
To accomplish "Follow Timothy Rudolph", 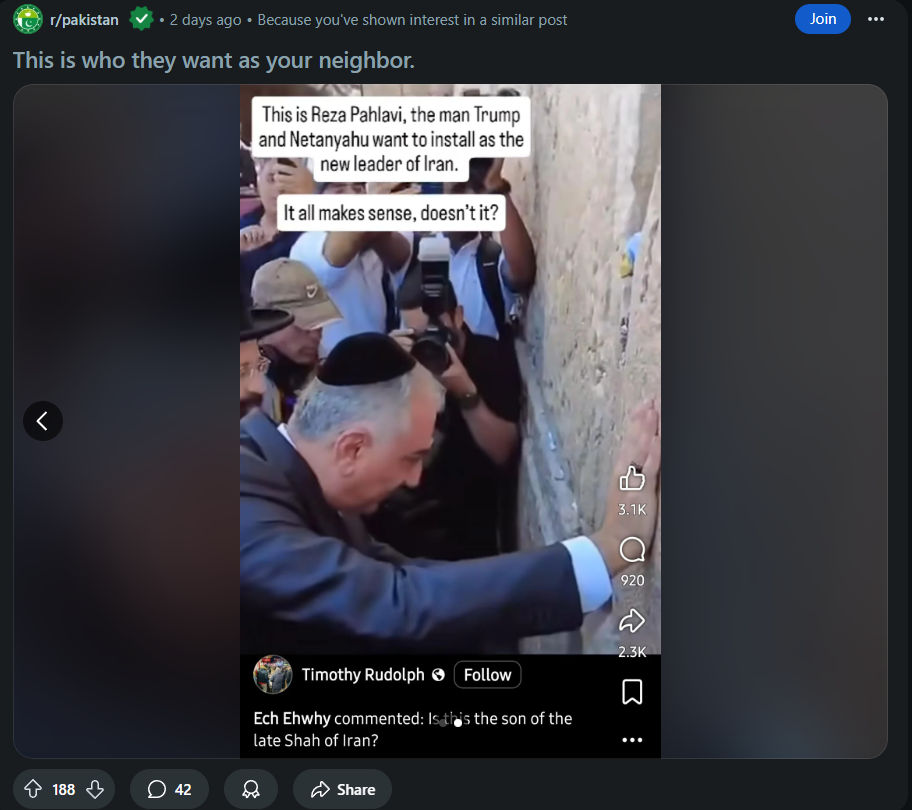I will pyautogui.click(x=487, y=675).
